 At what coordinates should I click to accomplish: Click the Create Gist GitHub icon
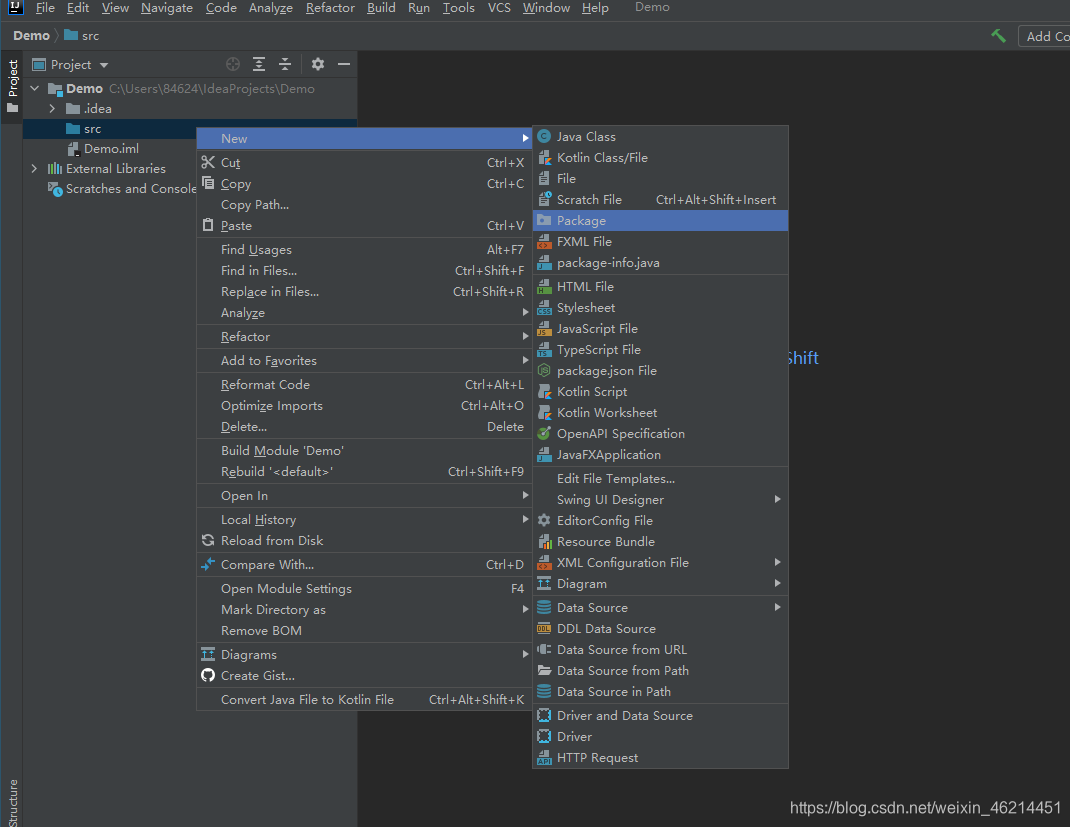pos(208,676)
